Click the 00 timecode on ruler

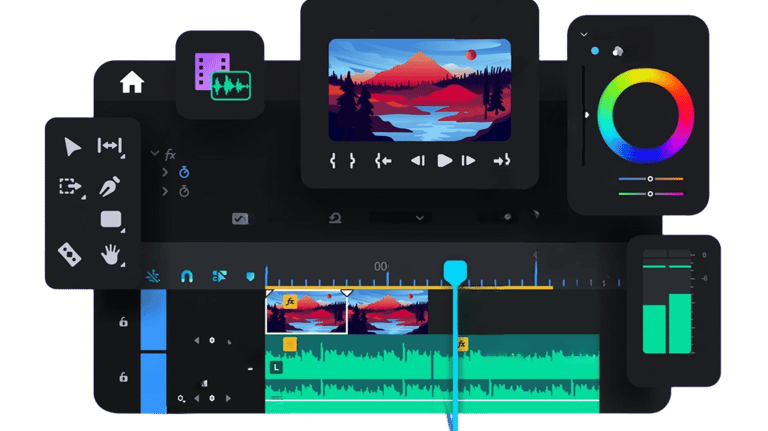[x=381, y=266]
